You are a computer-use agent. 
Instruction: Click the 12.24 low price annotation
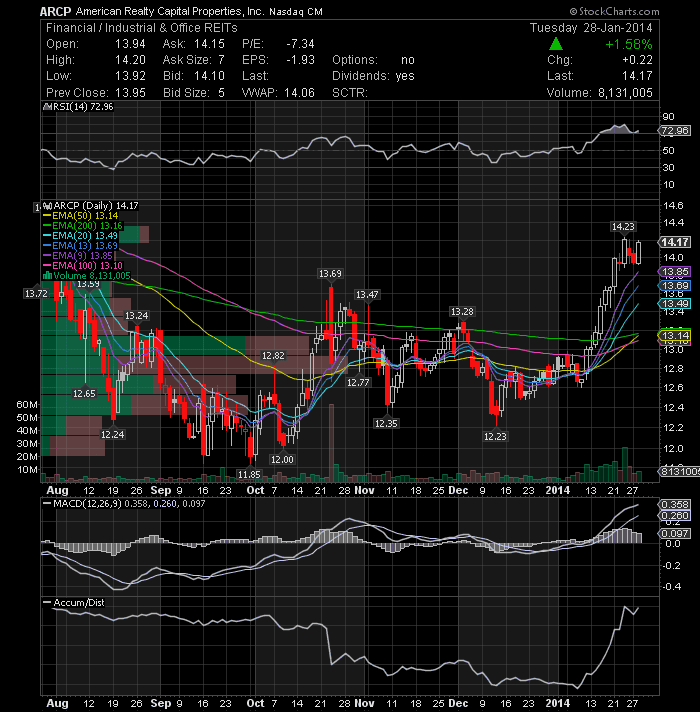tap(112, 435)
